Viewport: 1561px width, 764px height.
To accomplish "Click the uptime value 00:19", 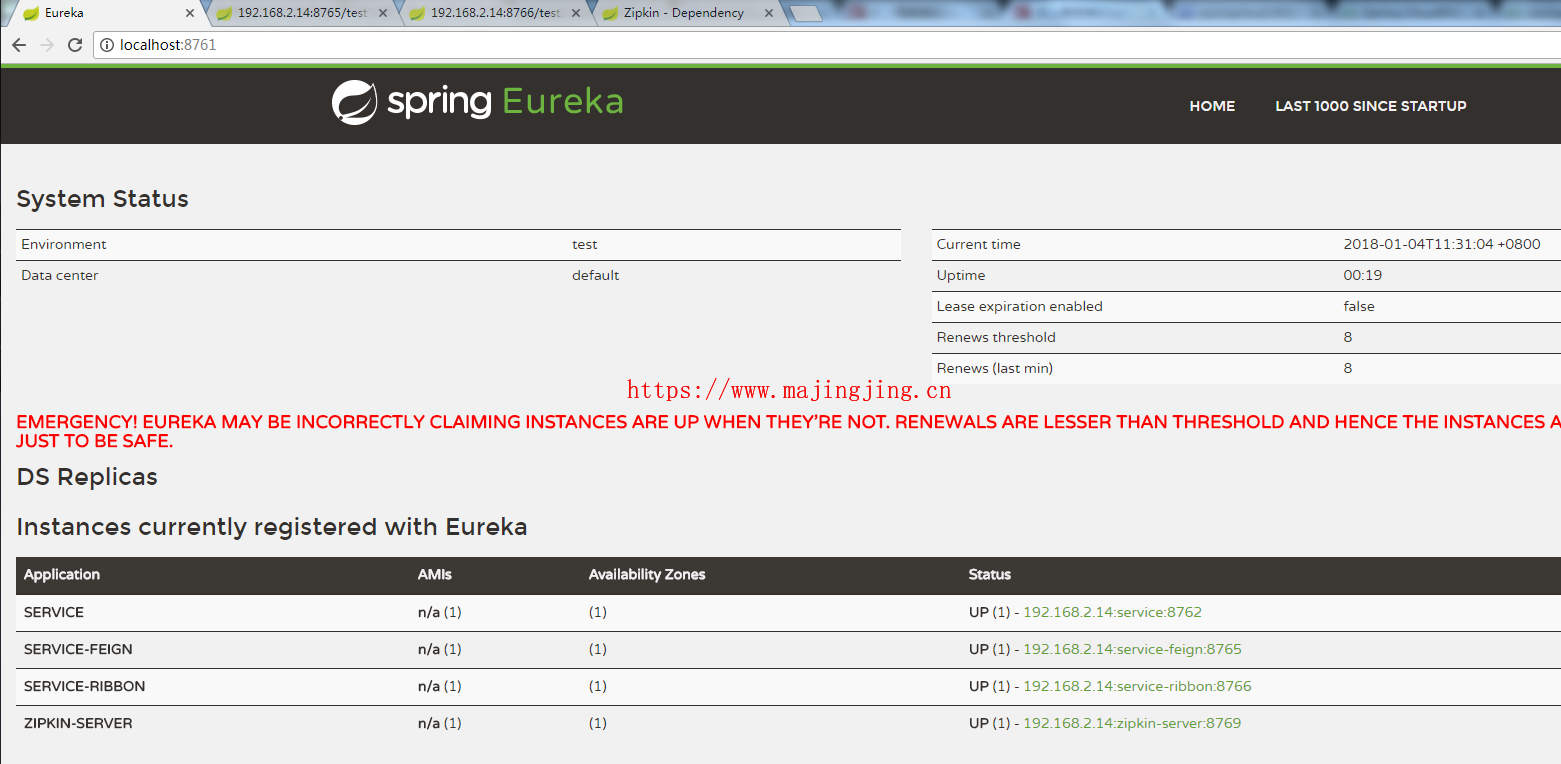I will [1363, 276].
